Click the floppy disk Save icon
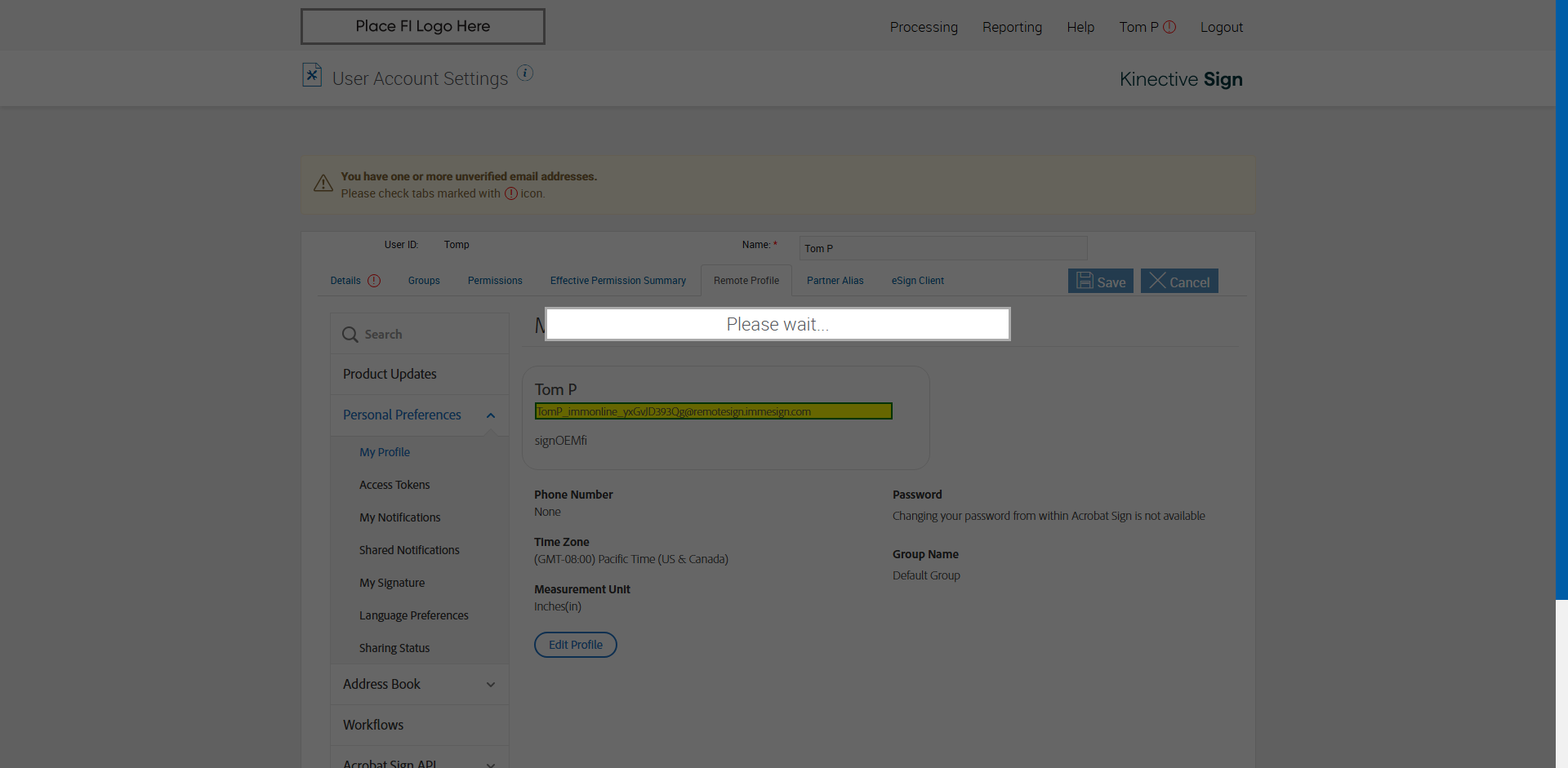The width and height of the screenshot is (1568, 768). 1085,281
